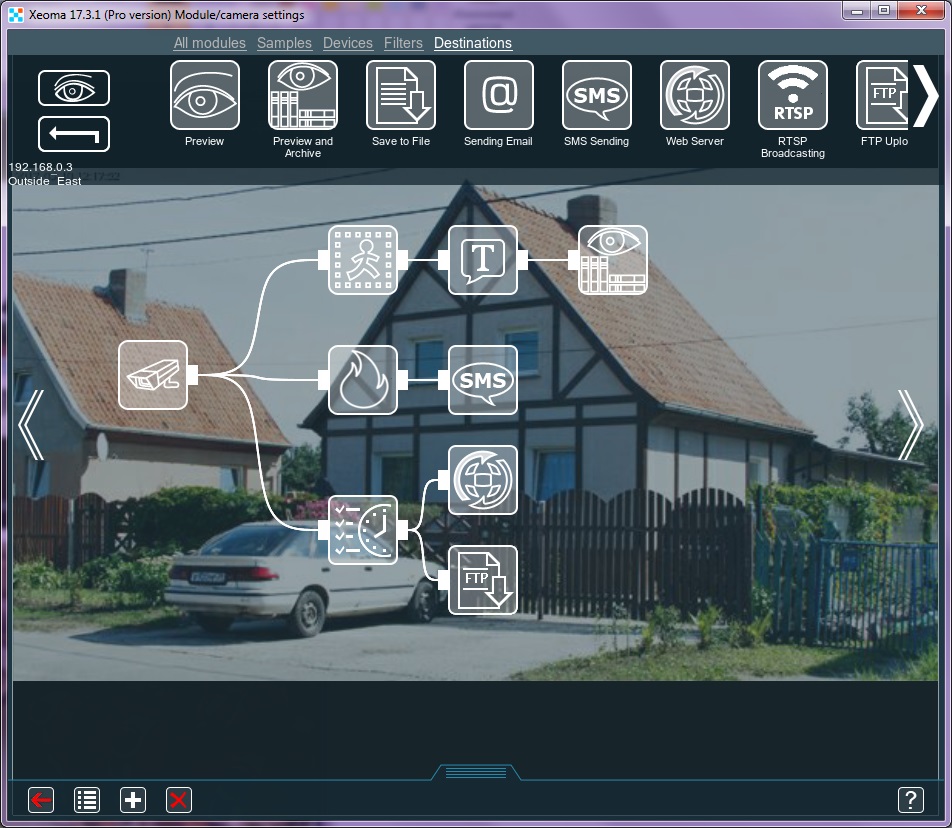This screenshot has height=828, width=952.
Task: Click the fire detector node
Action: pyautogui.click(x=363, y=380)
